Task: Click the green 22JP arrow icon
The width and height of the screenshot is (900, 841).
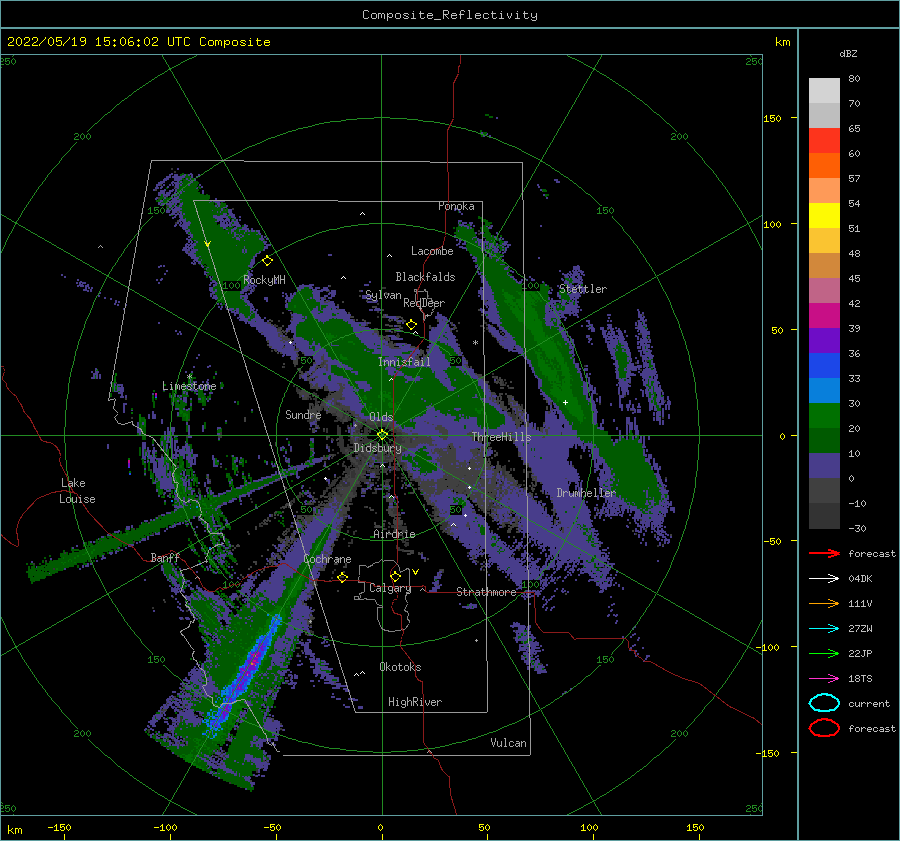Action: point(824,653)
